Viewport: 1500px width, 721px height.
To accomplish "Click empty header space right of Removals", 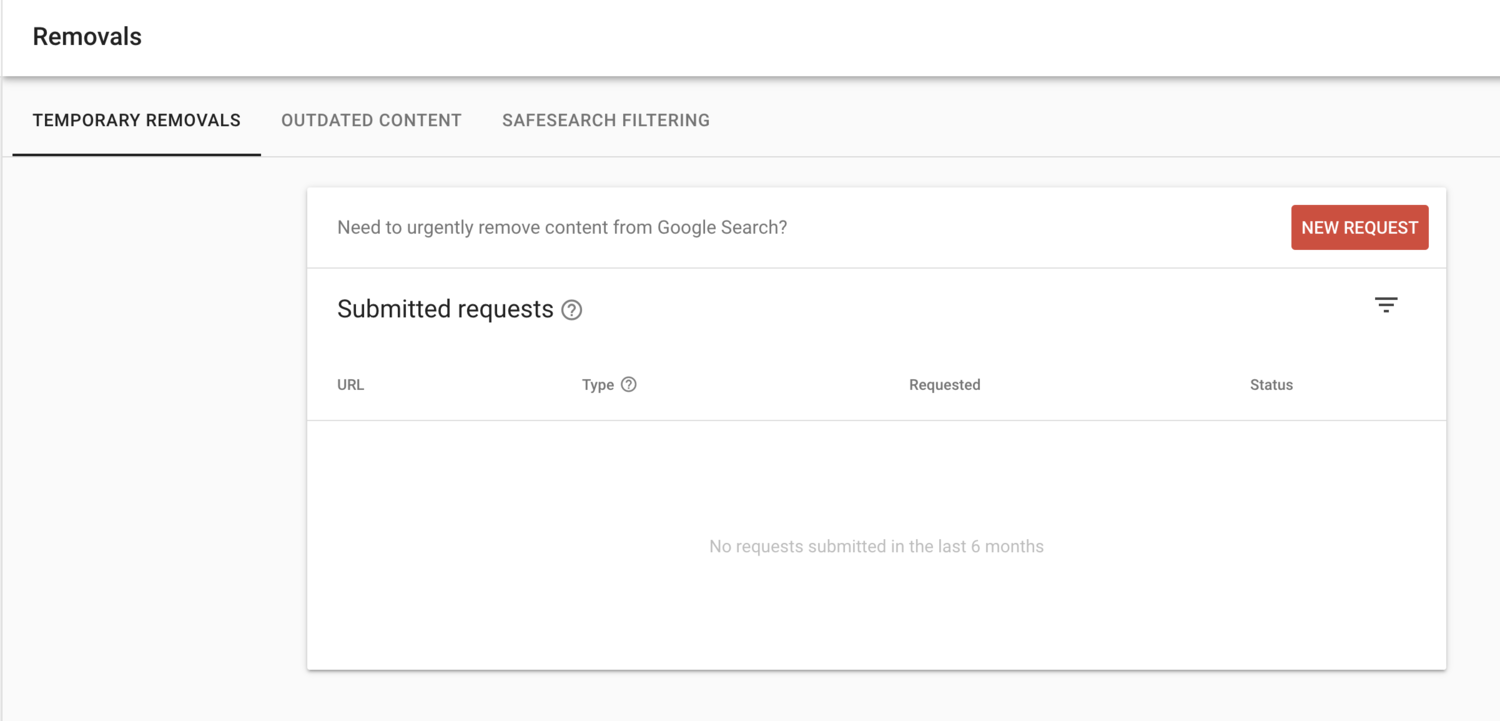I will [x=800, y=37].
